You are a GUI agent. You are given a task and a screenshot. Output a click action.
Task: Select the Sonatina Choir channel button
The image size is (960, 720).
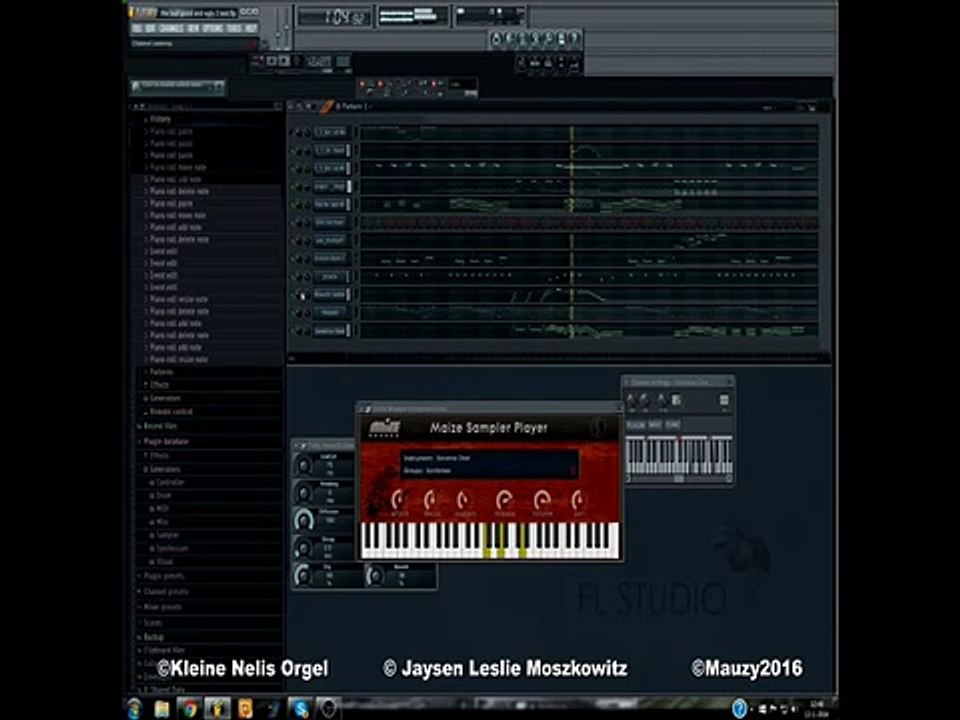point(329,331)
